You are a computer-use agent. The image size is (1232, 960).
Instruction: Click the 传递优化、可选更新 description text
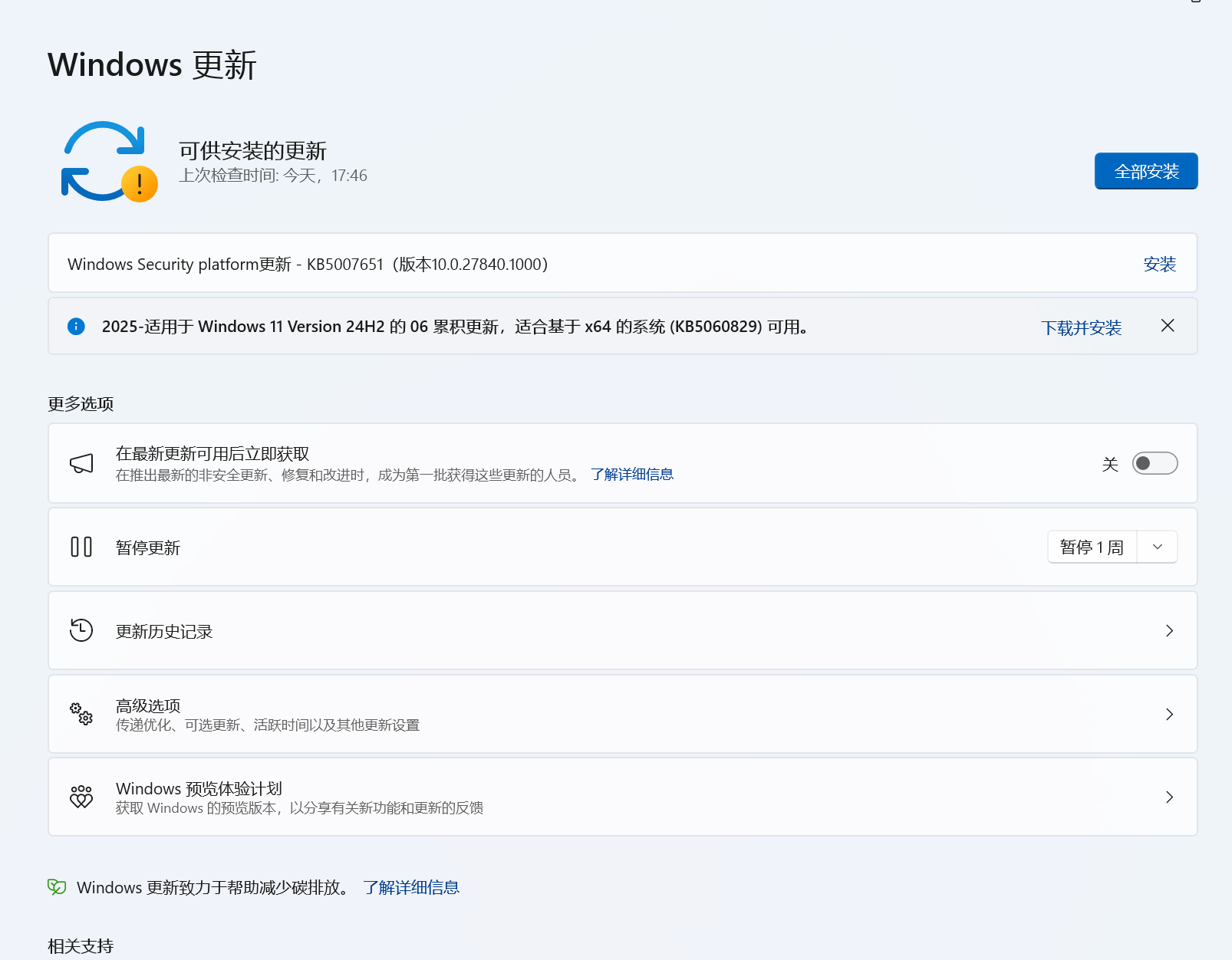pyautogui.click(x=268, y=725)
